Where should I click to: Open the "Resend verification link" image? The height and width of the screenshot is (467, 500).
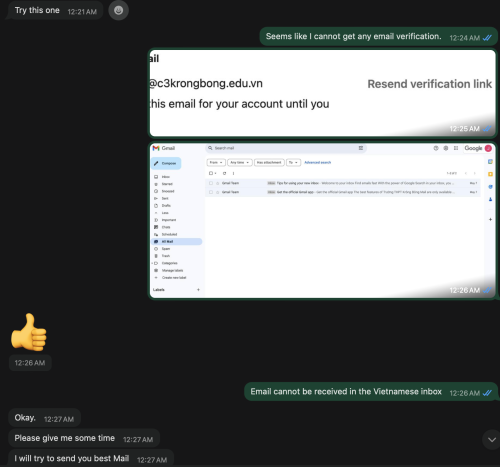point(322,93)
